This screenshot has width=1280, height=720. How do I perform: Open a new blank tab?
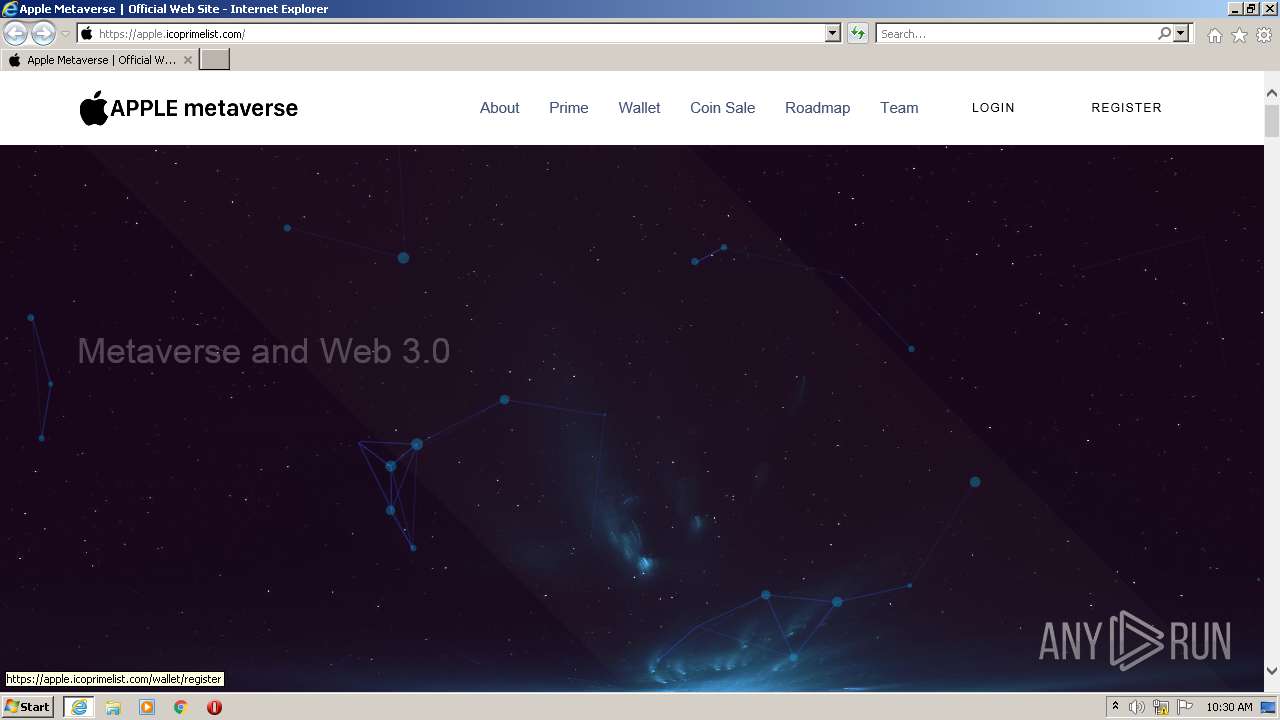tap(215, 60)
